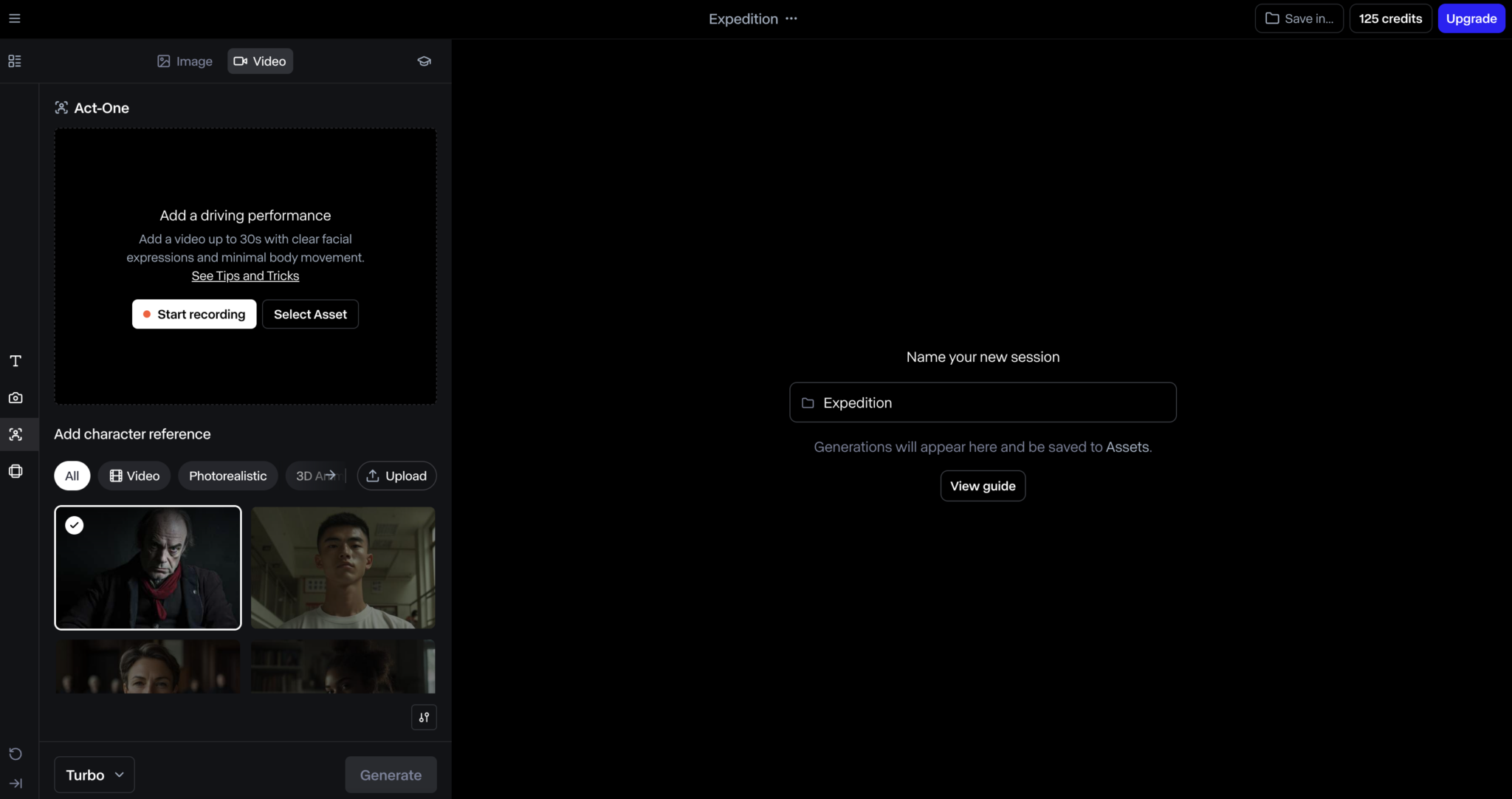
Task: Expand the session options via ellipsis
Action: (x=791, y=18)
